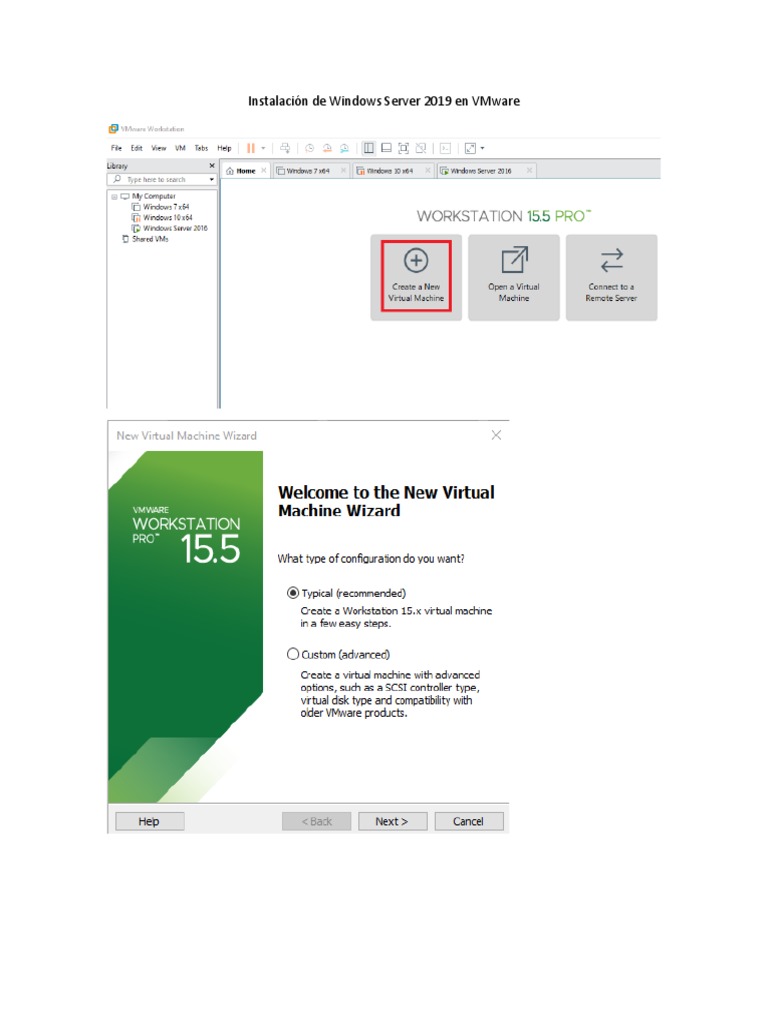768x1024 pixels.
Task: Select Shared VMs in the library tree
Action: [150, 239]
